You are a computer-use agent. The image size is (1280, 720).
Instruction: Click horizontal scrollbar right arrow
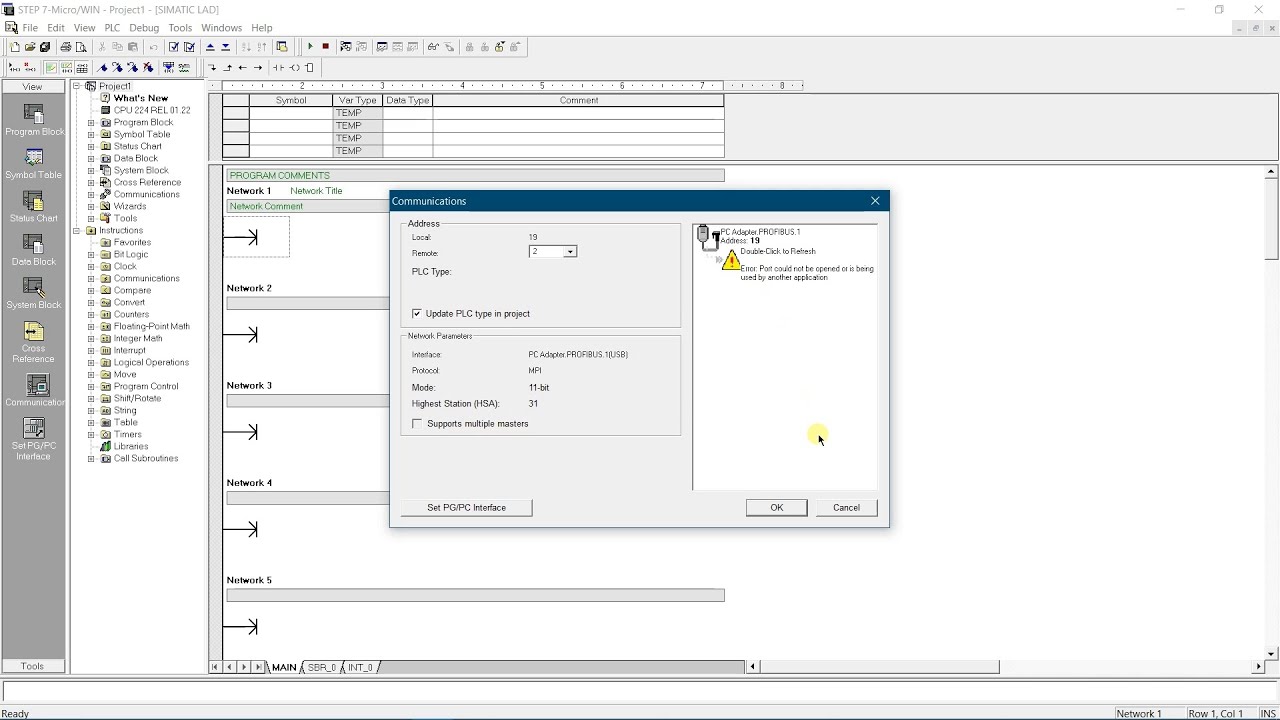[1258, 666]
